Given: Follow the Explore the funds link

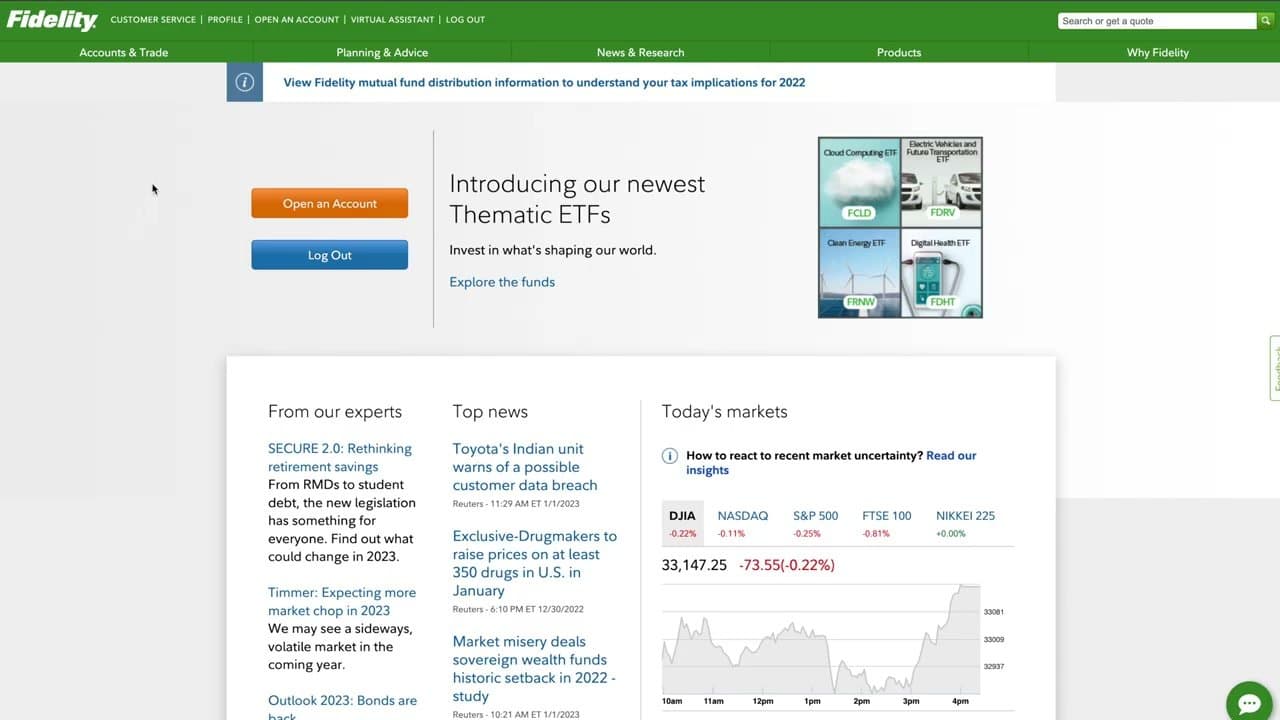Looking at the screenshot, I should (x=501, y=282).
